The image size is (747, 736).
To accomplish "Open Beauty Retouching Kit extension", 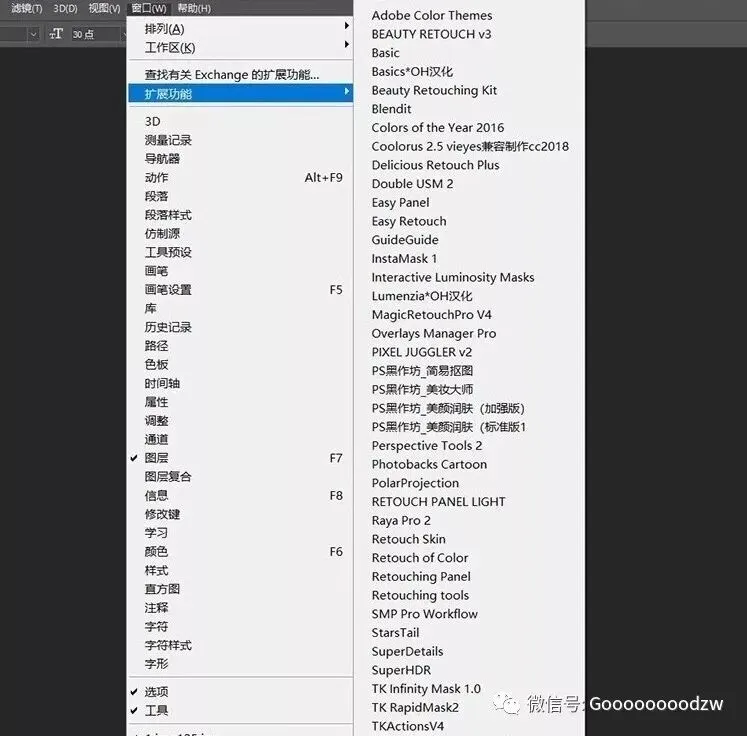I will pyautogui.click(x=434, y=90).
